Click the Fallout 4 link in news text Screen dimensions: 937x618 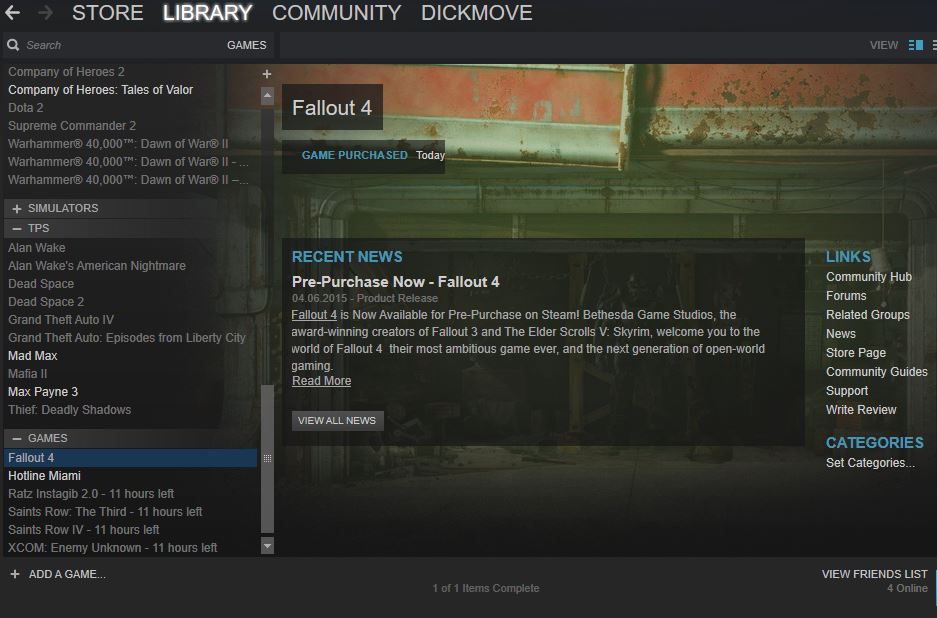pyautogui.click(x=314, y=314)
